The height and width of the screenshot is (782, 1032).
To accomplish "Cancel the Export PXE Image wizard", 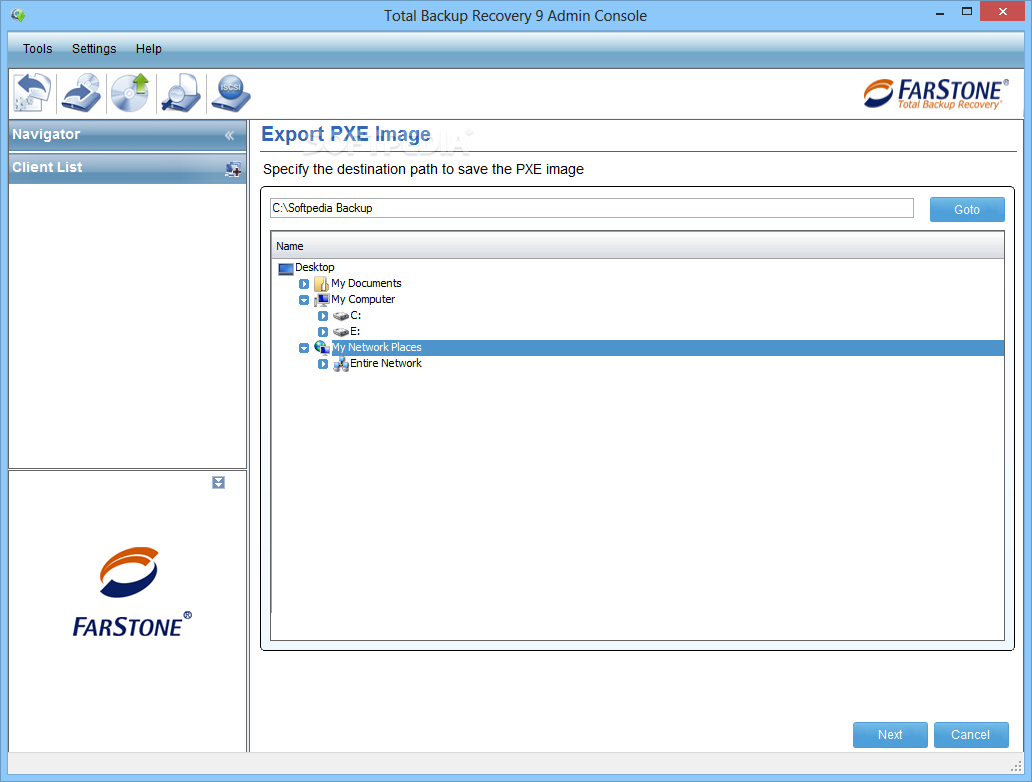I will tap(971, 735).
